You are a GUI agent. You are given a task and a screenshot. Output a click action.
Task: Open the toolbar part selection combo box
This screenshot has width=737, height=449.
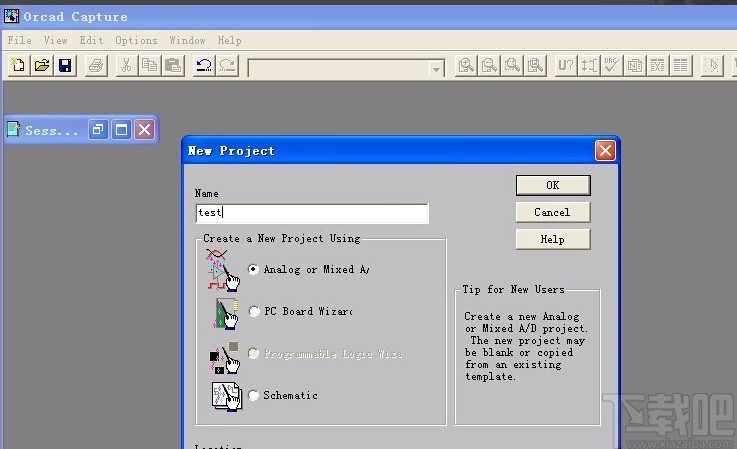[346, 69]
